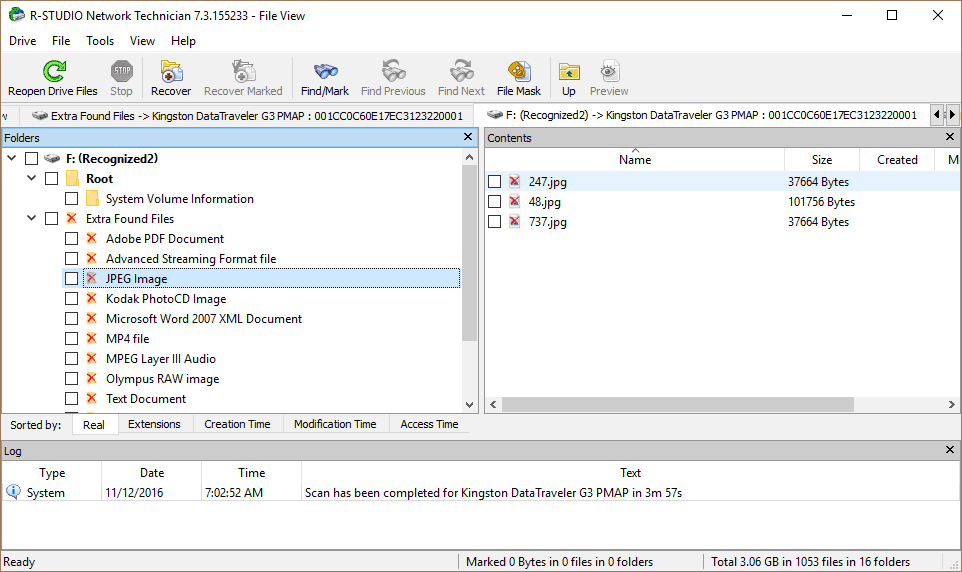Viewport: 962px width, 572px height.
Task: Click deleted file icon of 247.jpg
Action: tap(515, 182)
